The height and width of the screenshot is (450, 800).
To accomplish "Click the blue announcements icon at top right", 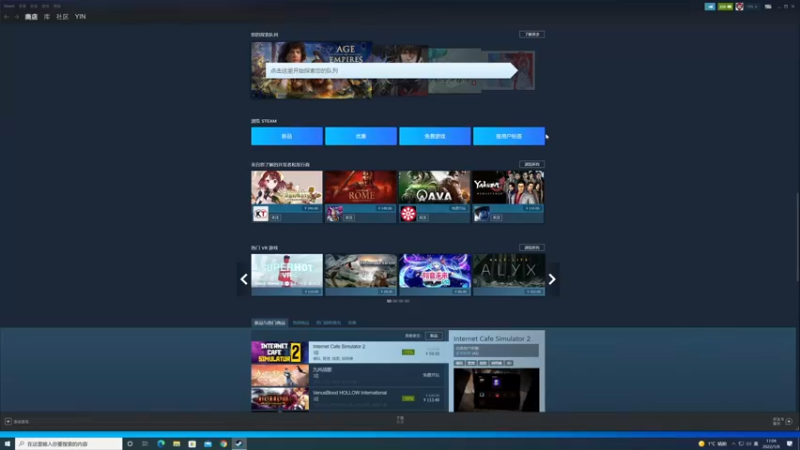I will pos(710,7).
